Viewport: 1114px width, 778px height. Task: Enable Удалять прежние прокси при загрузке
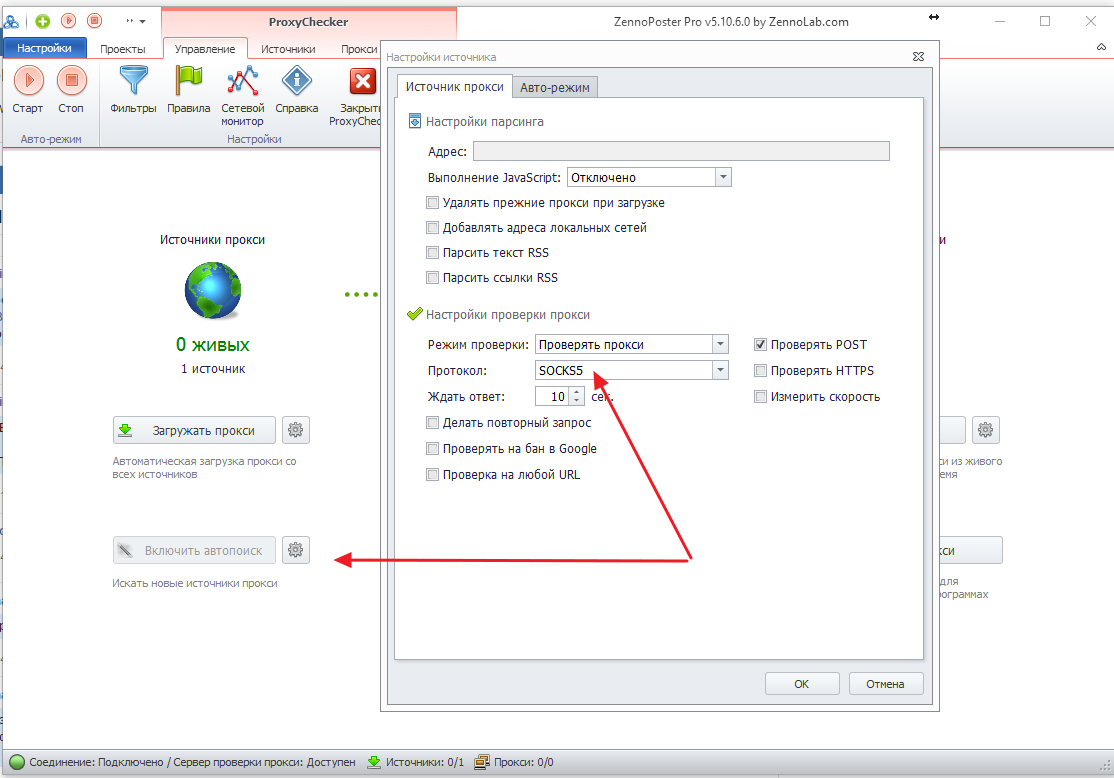pyautogui.click(x=432, y=202)
